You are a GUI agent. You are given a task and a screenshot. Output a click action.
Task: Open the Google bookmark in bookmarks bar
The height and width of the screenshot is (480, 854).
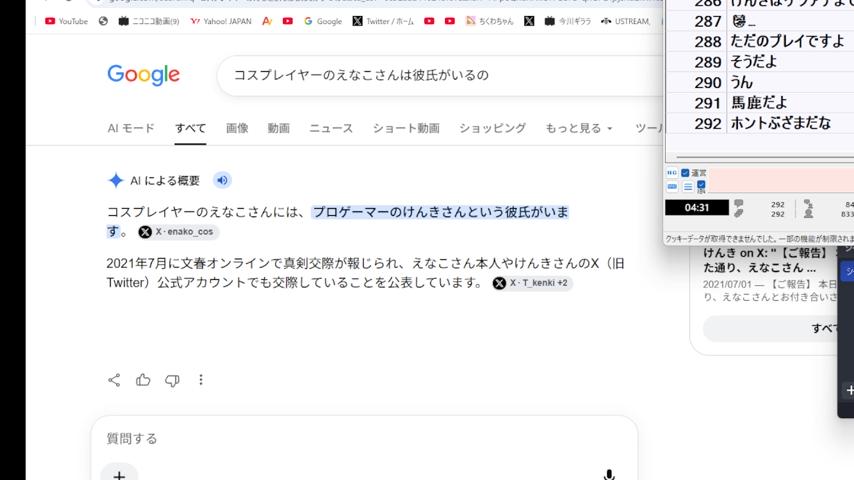[x=323, y=21]
